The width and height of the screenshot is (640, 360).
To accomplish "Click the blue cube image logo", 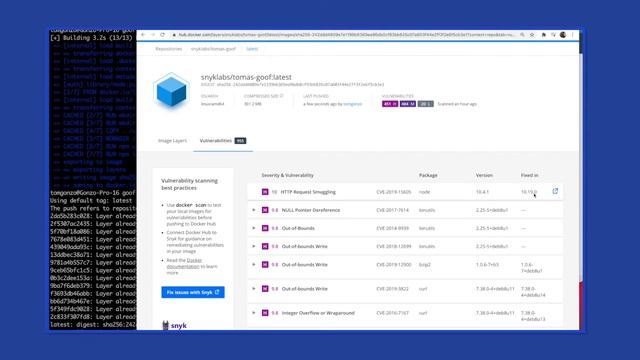I will click(x=171, y=91).
